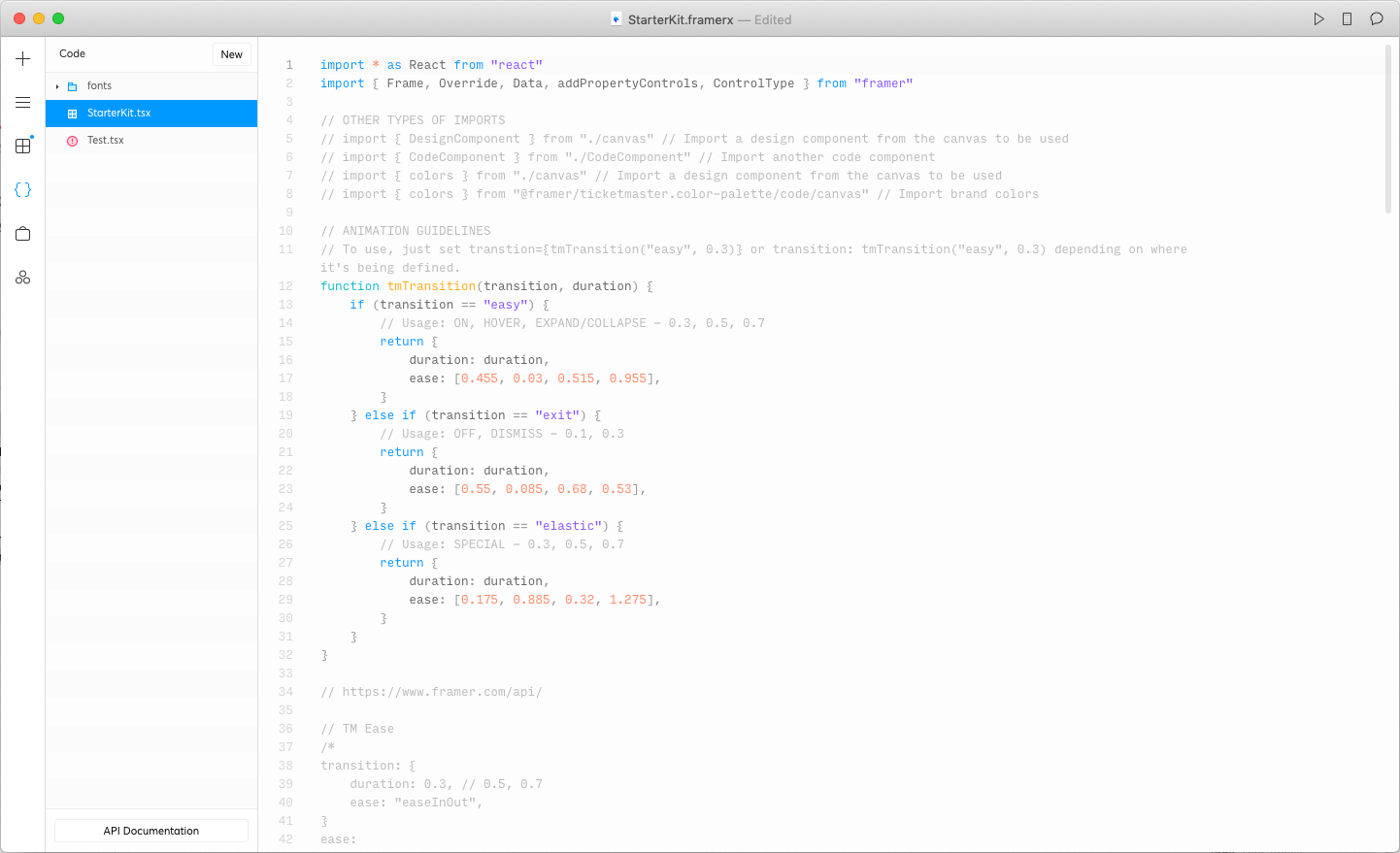Click the OTHER TYPES OF IMPORTS comment
1400x853 pixels.
(x=413, y=120)
